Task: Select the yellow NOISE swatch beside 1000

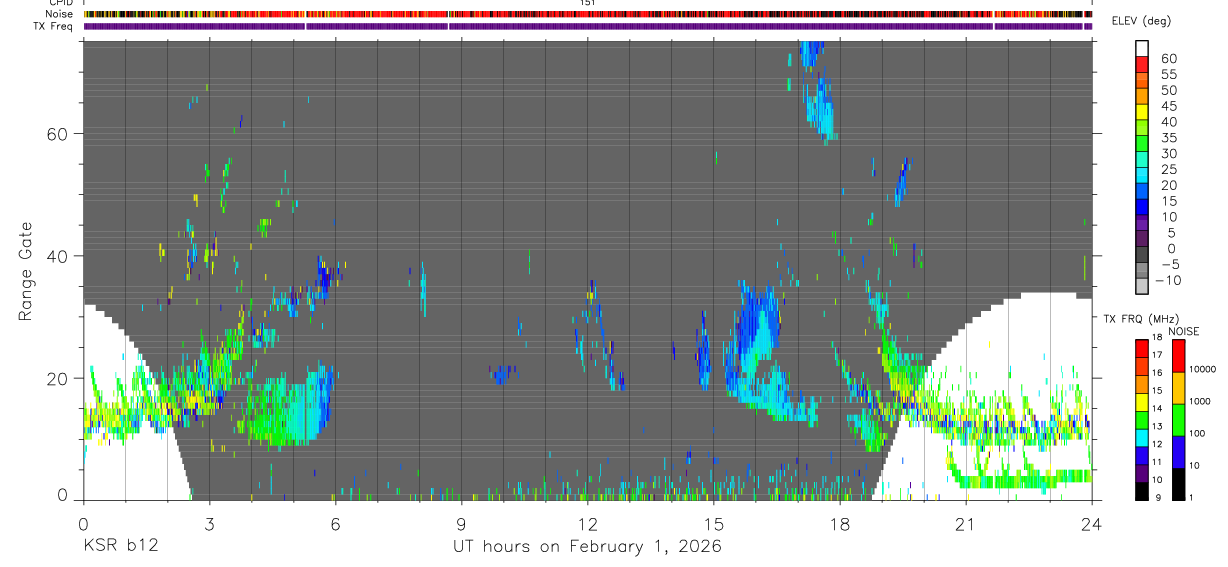Action: [1179, 388]
